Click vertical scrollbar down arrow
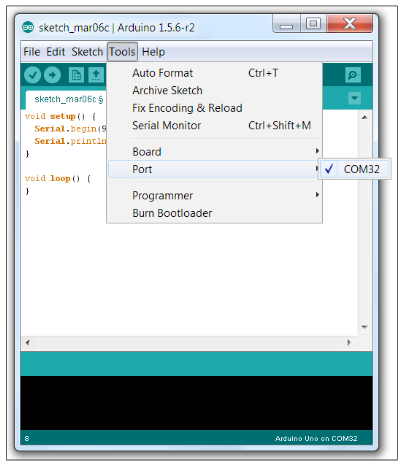Screen dimensions: 407x466 pos(365,327)
